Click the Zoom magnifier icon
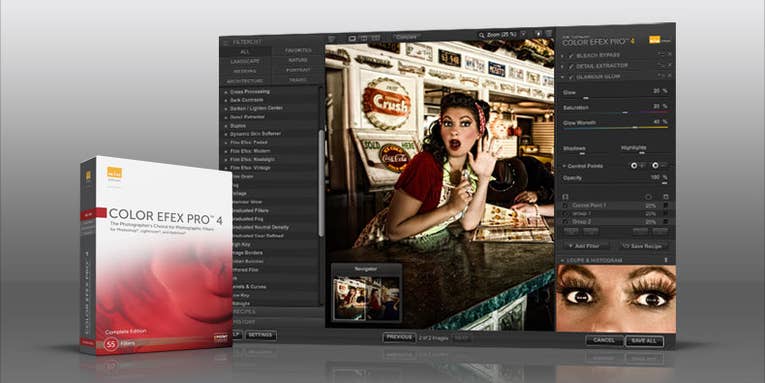The image size is (765, 383). (x=482, y=35)
